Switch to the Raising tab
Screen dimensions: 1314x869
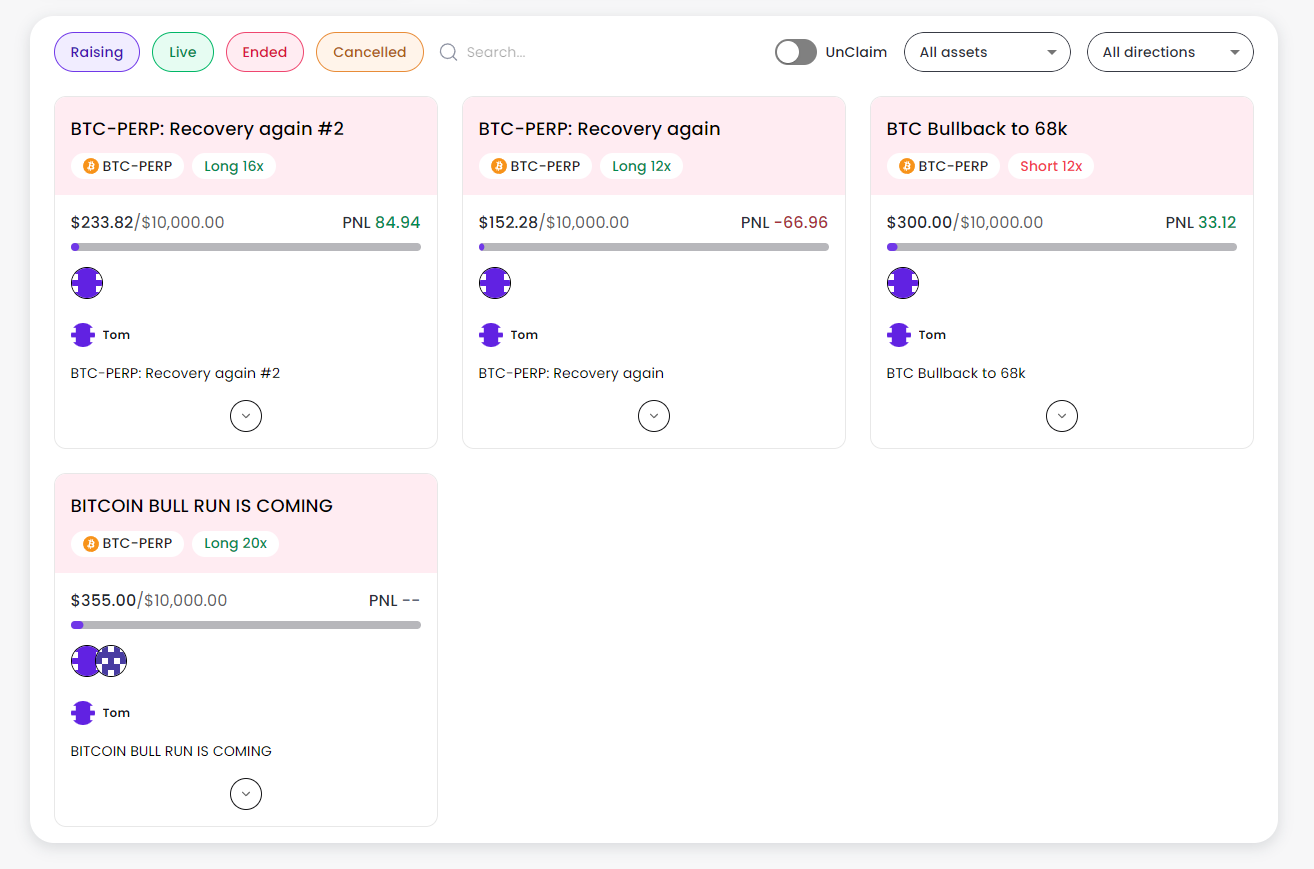[97, 52]
